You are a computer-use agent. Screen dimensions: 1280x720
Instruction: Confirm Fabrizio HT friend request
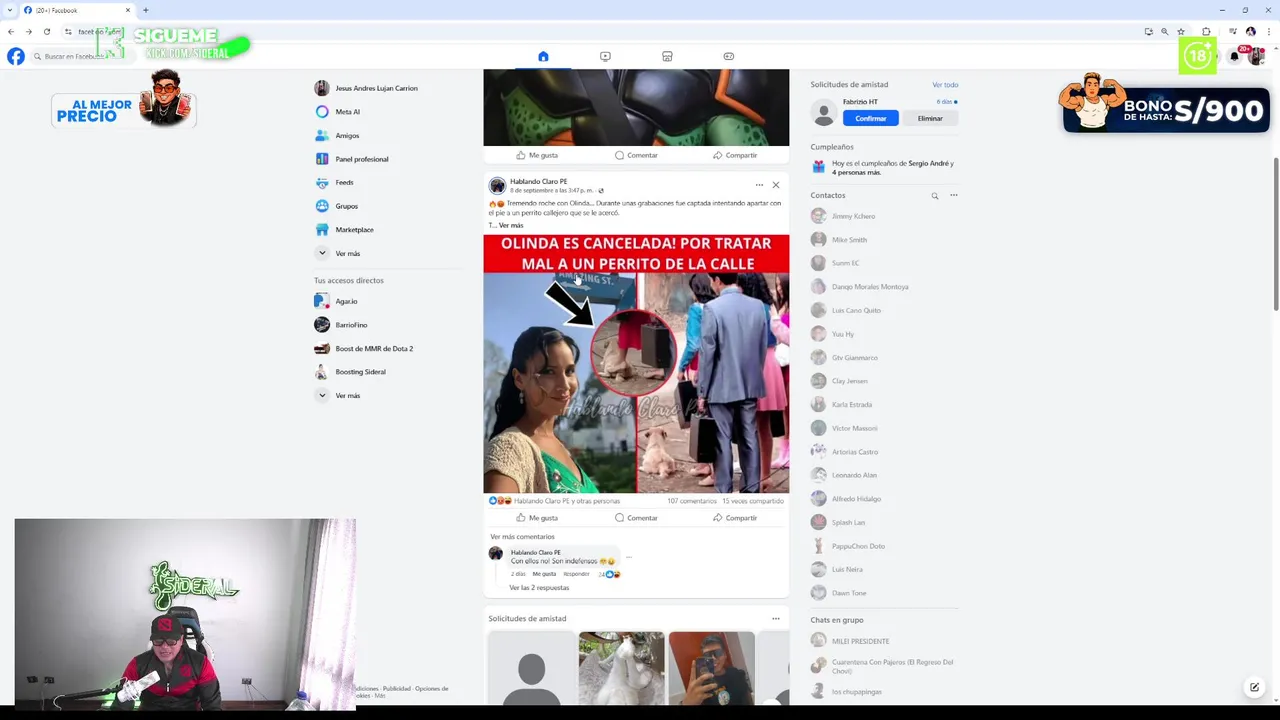coord(870,118)
